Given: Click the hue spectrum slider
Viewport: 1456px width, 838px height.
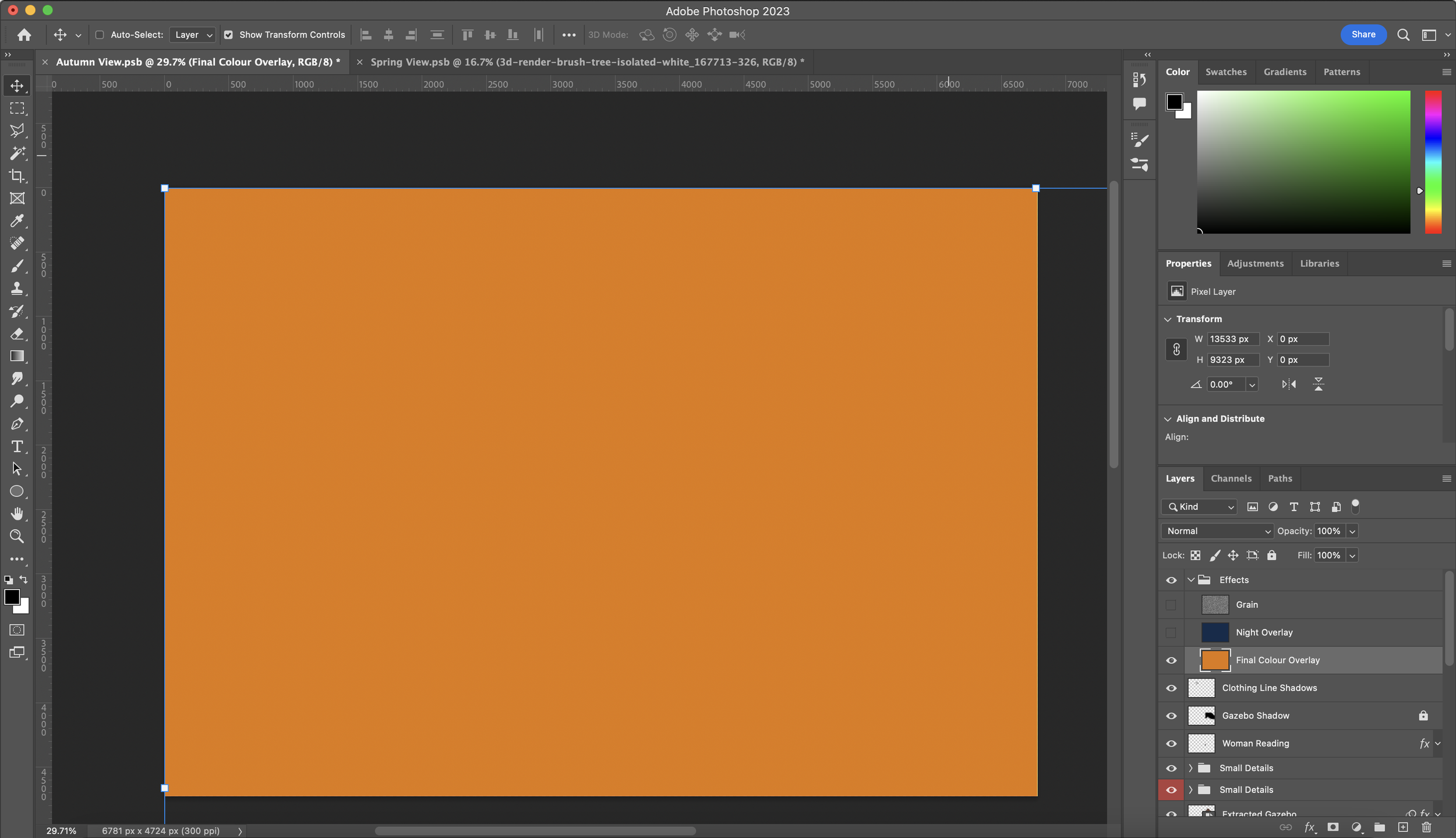Looking at the screenshot, I should pyautogui.click(x=1433, y=162).
